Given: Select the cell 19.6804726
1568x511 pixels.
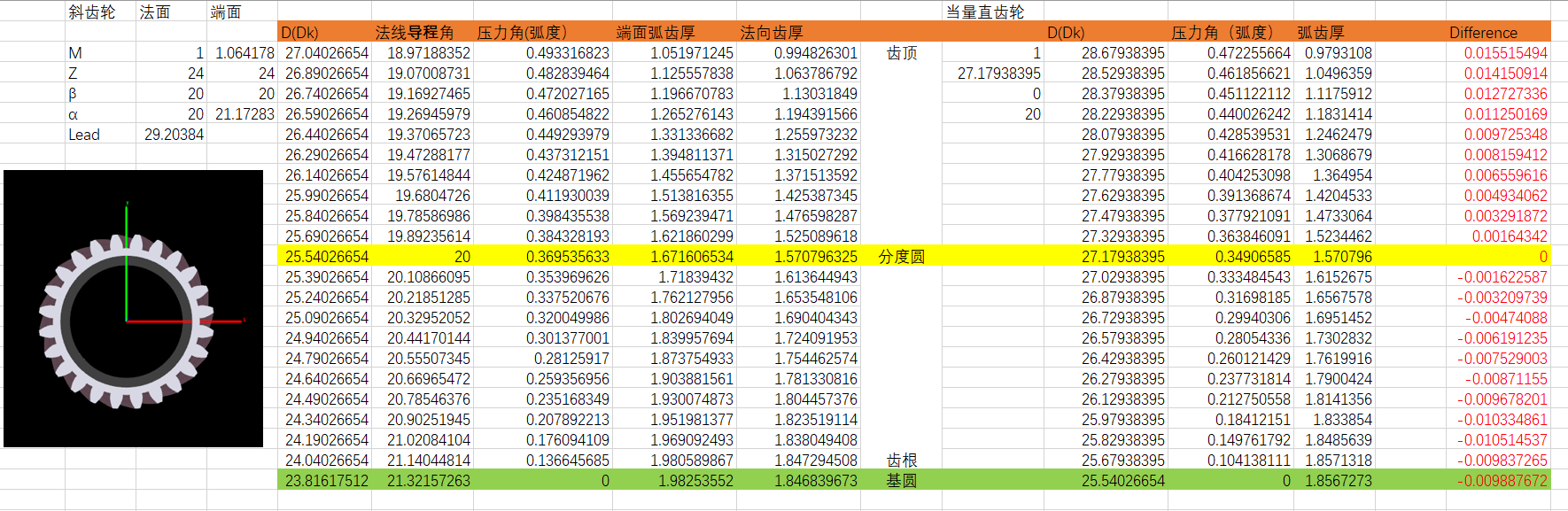Looking at the screenshot, I should pos(432,196).
